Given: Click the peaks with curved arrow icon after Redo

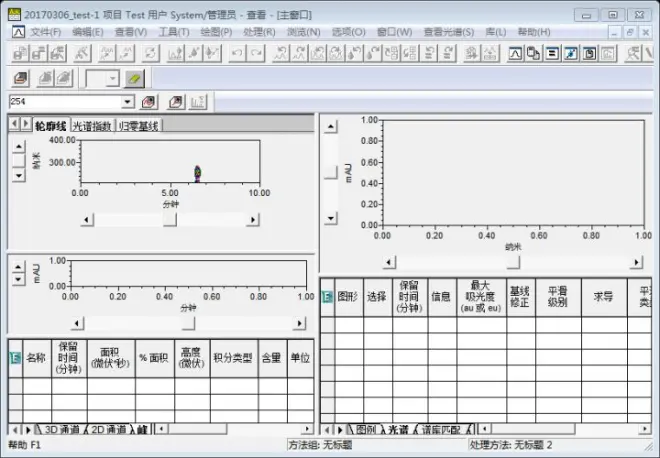Looking at the screenshot, I should [x=281, y=53].
